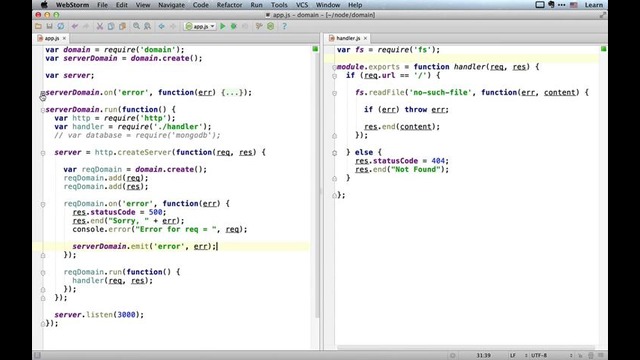Open the VCS menu
Viewport: 640px width, 360px height.
[302, 5]
